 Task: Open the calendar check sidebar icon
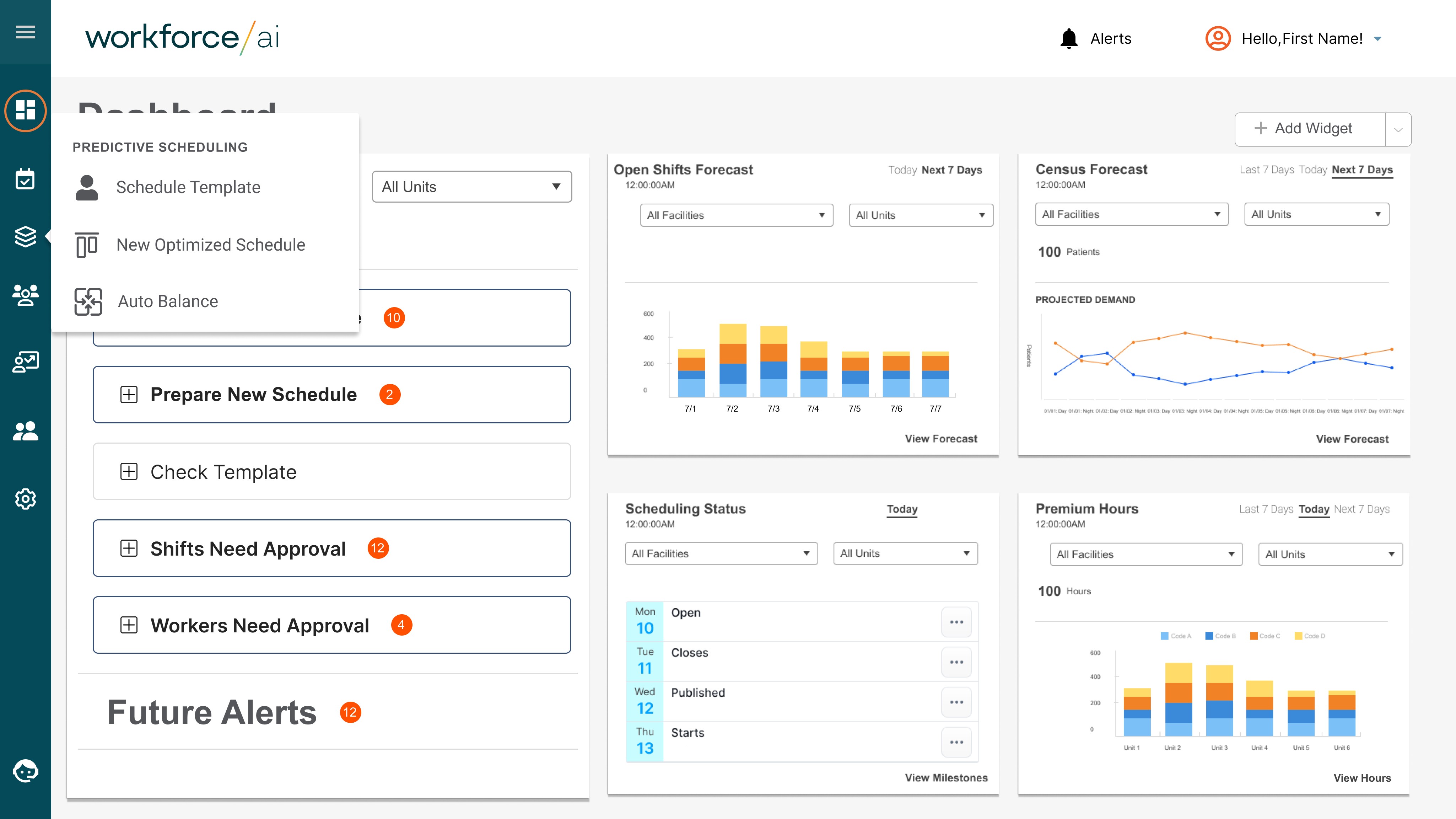(26, 179)
